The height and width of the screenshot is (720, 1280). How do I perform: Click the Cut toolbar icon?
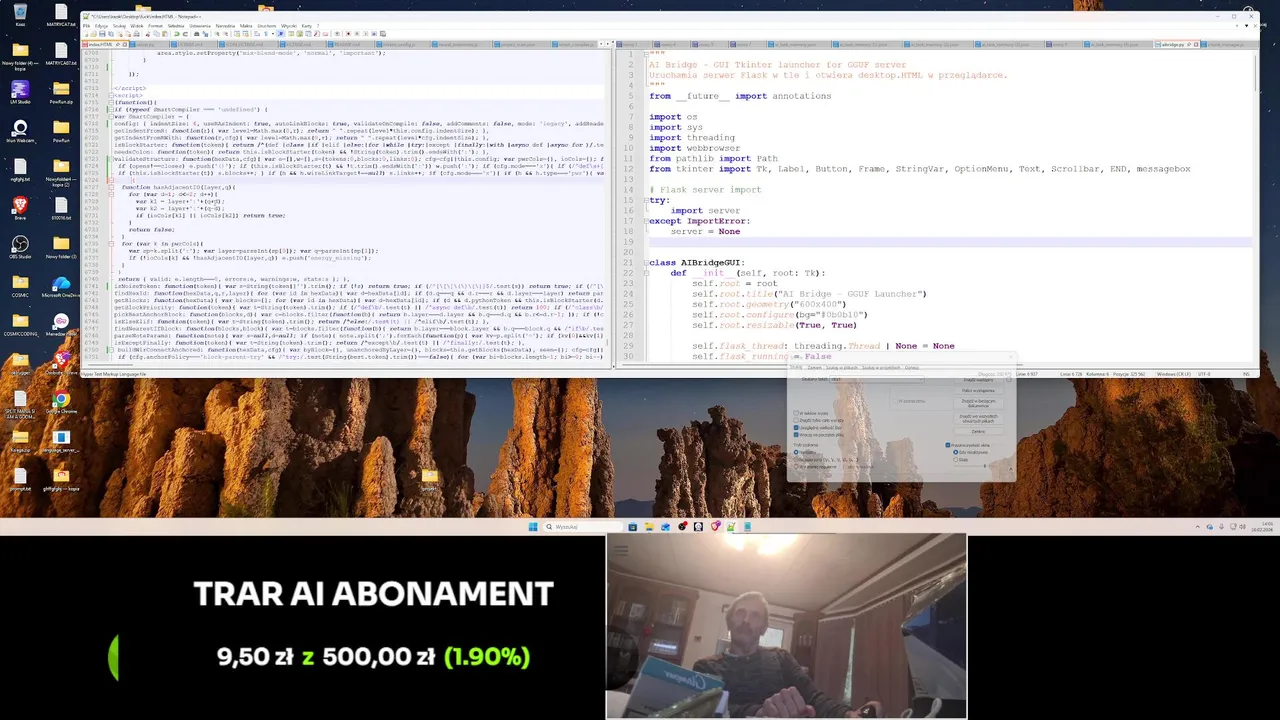coord(148,34)
